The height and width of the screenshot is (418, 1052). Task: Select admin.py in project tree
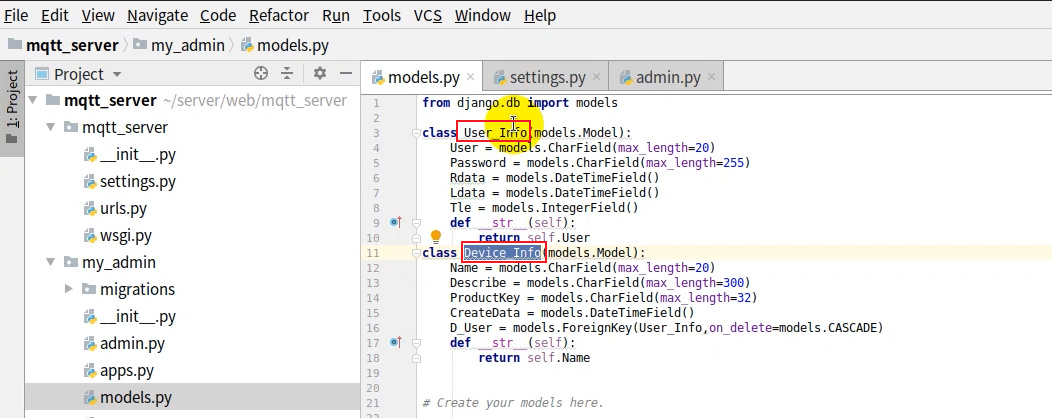[x=124, y=344]
